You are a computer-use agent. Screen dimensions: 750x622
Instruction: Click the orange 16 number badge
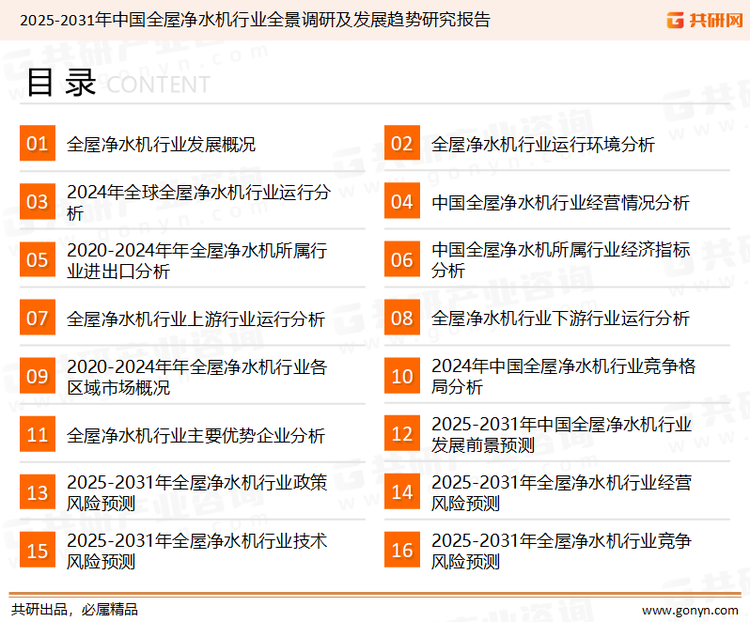(401, 551)
